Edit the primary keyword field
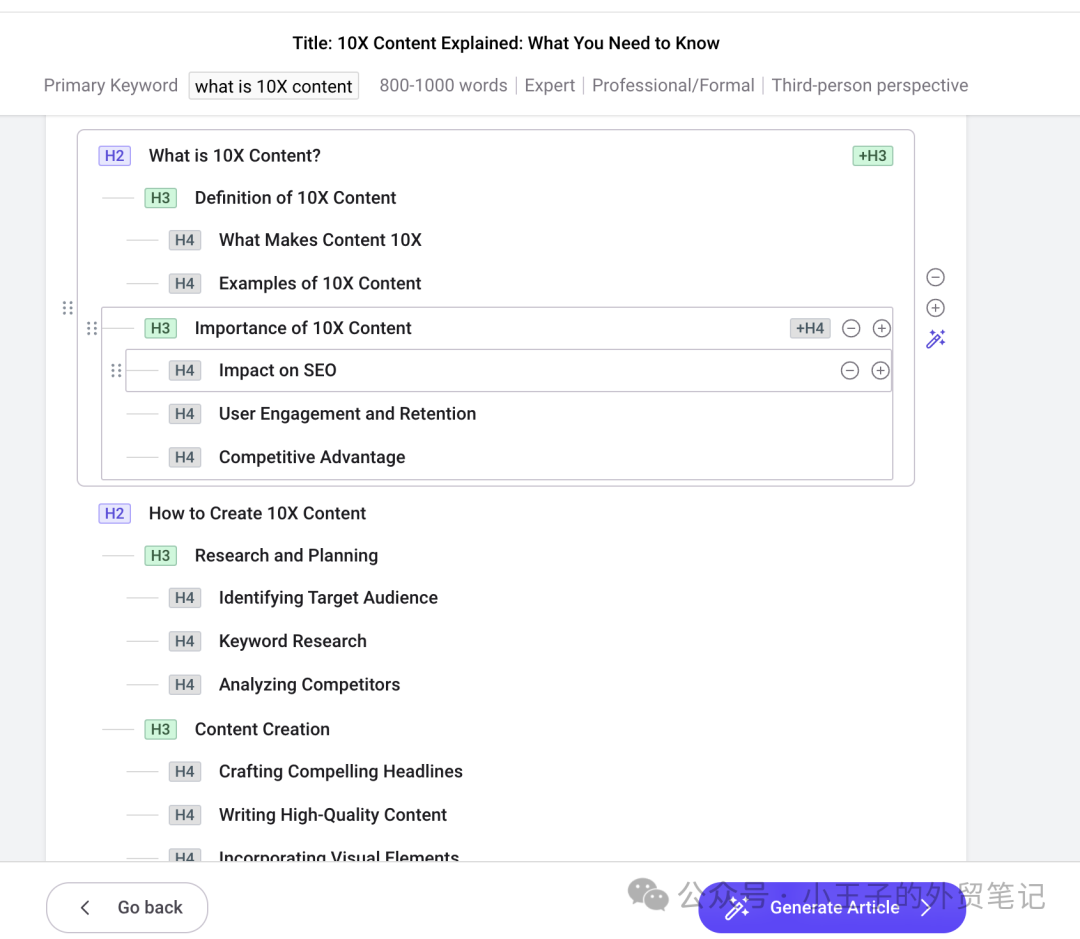Viewport: 1080px width, 939px height. tap(274, 86)
